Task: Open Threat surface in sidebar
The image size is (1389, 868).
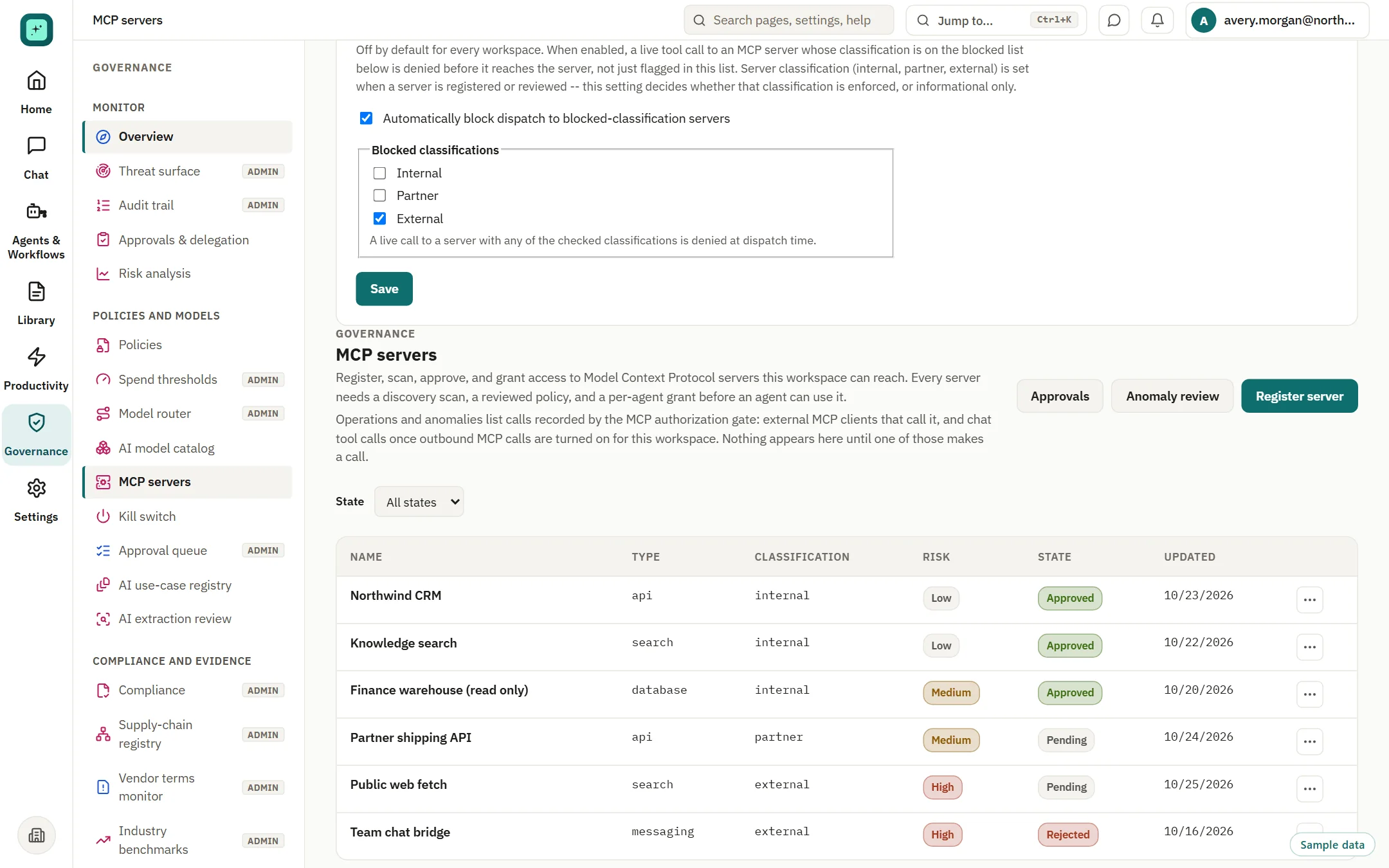Action: click(188, 171)
